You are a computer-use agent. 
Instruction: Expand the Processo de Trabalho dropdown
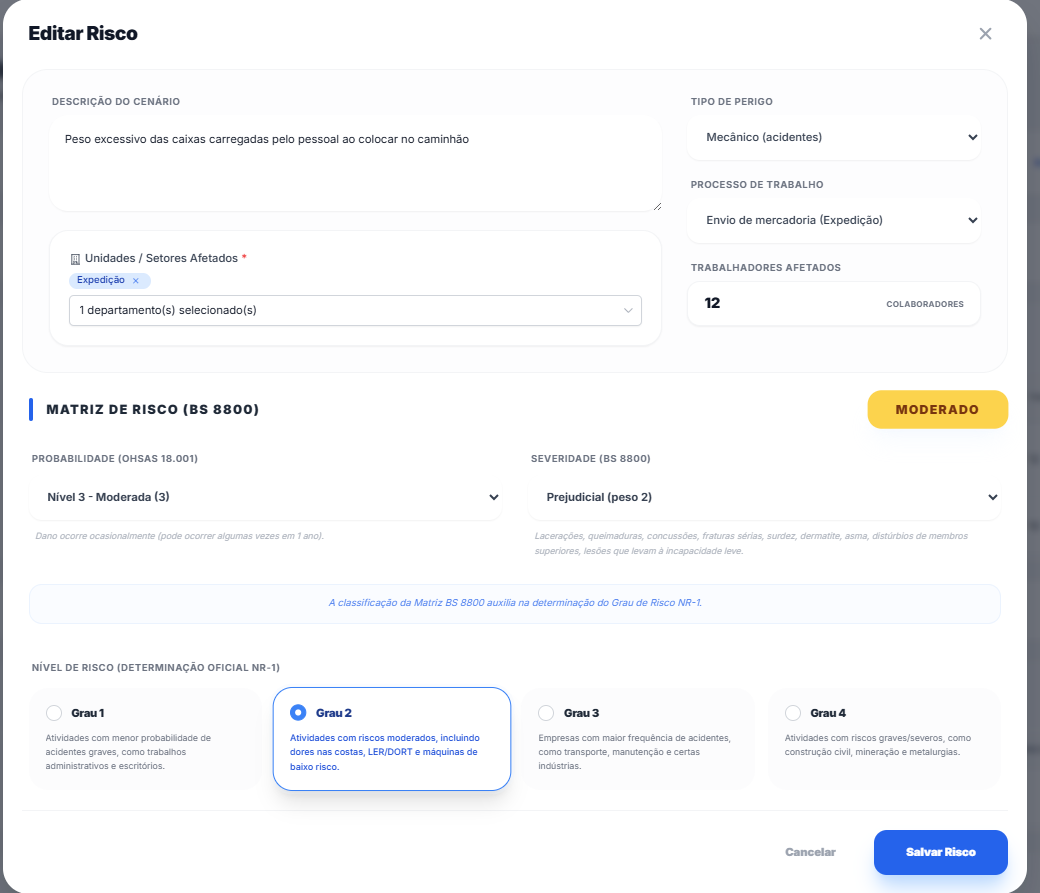pos(834,220)
